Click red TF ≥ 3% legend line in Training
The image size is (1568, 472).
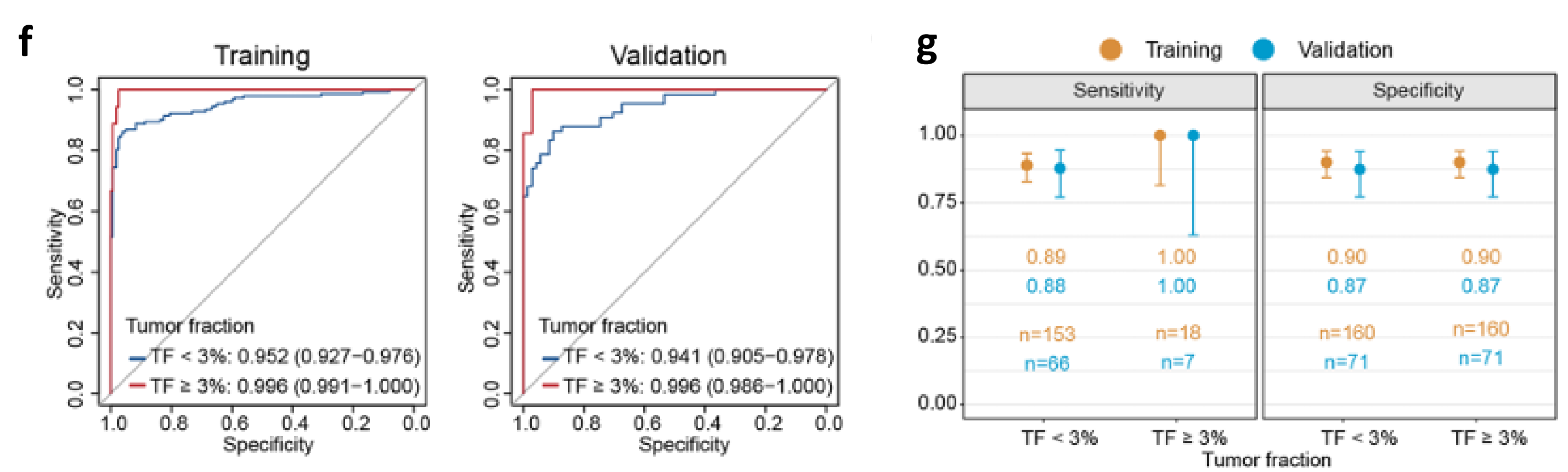point(138,385)
